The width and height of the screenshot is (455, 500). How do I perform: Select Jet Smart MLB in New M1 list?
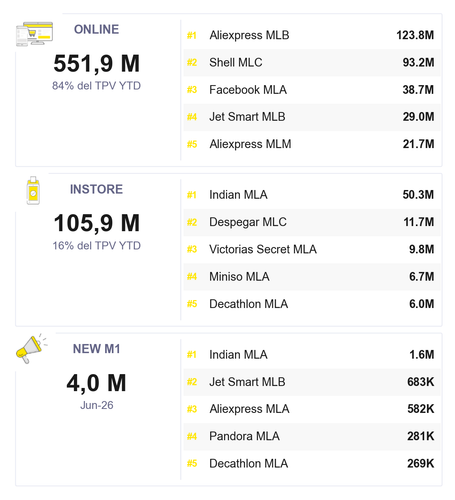pos(312,382)
